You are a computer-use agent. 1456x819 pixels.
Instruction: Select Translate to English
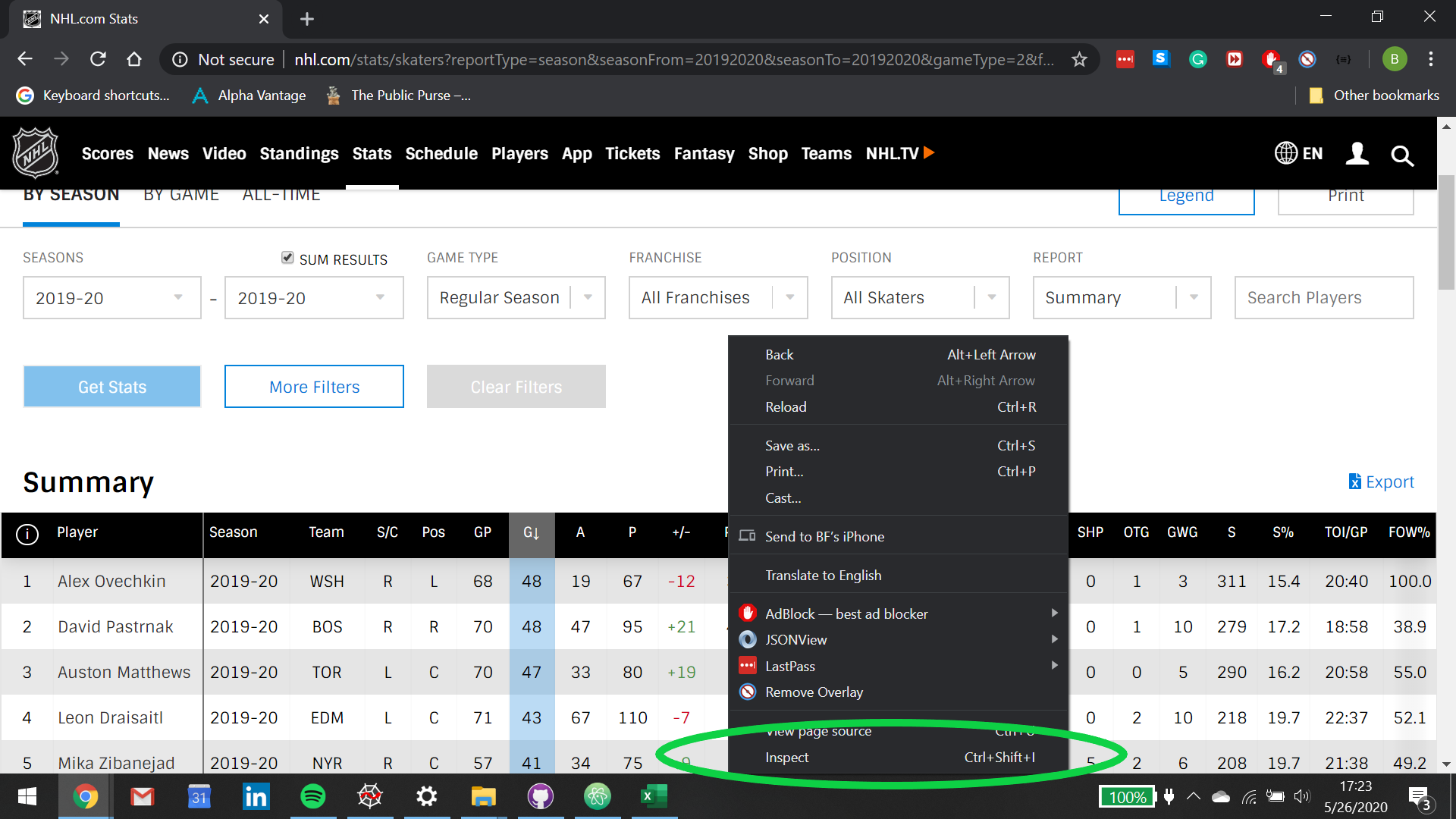tap(898, 576)
